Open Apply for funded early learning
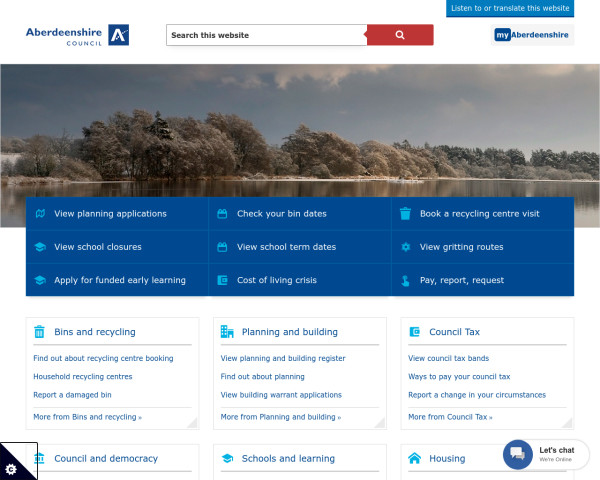The width and height of the screenshot is (600, 480). click(x=120, y=280)
